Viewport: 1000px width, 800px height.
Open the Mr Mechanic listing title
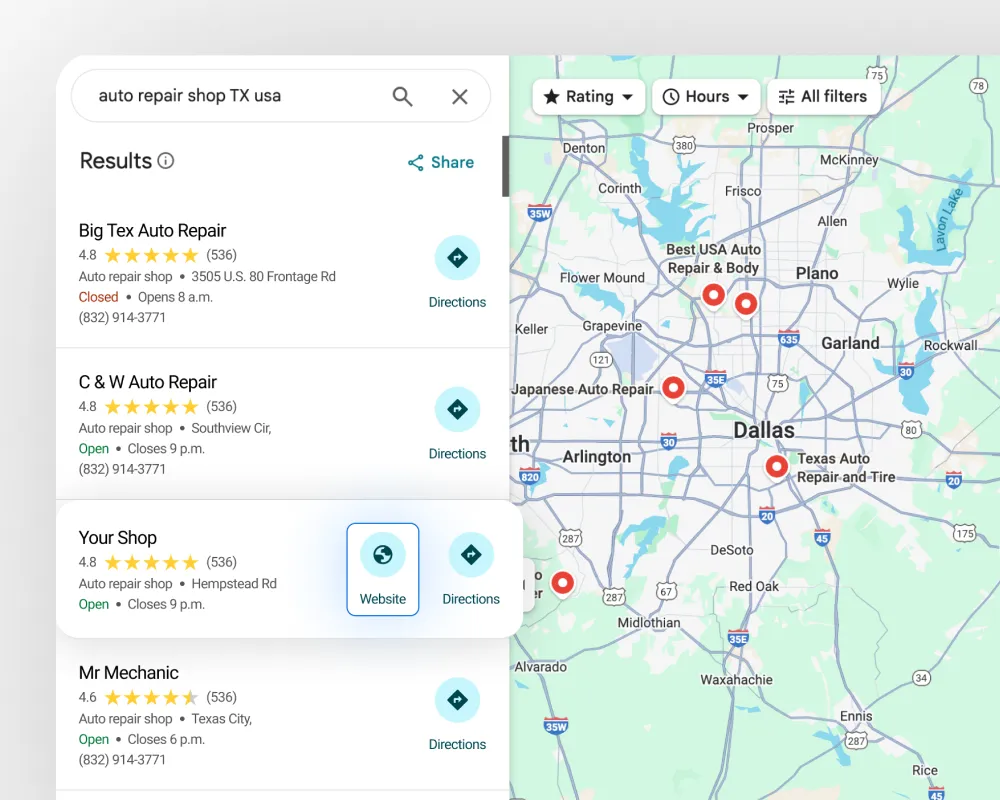point(129,673)
